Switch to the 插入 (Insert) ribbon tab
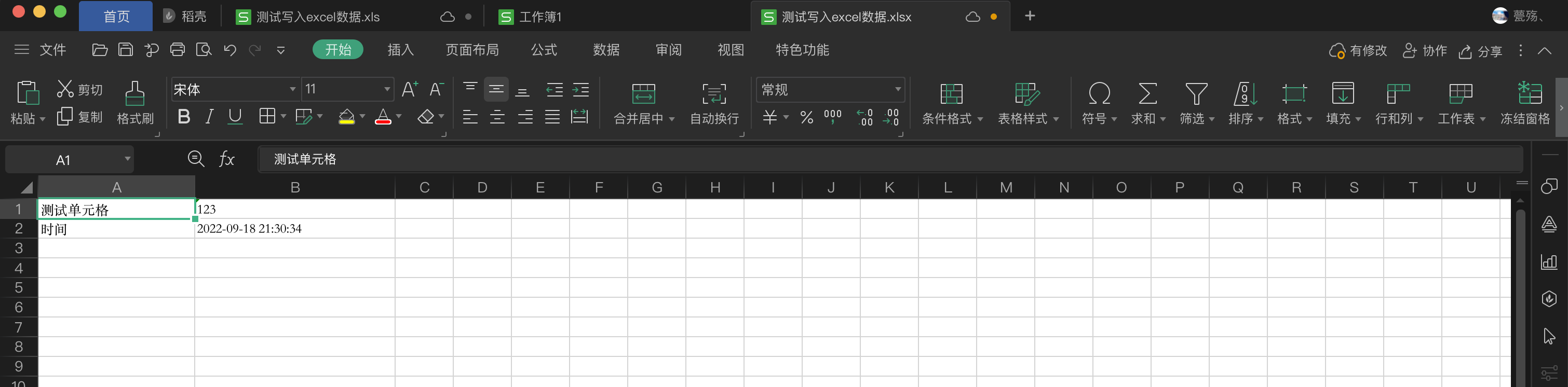The width and height of the screenshot is (1568, 387). coord(400,50)
